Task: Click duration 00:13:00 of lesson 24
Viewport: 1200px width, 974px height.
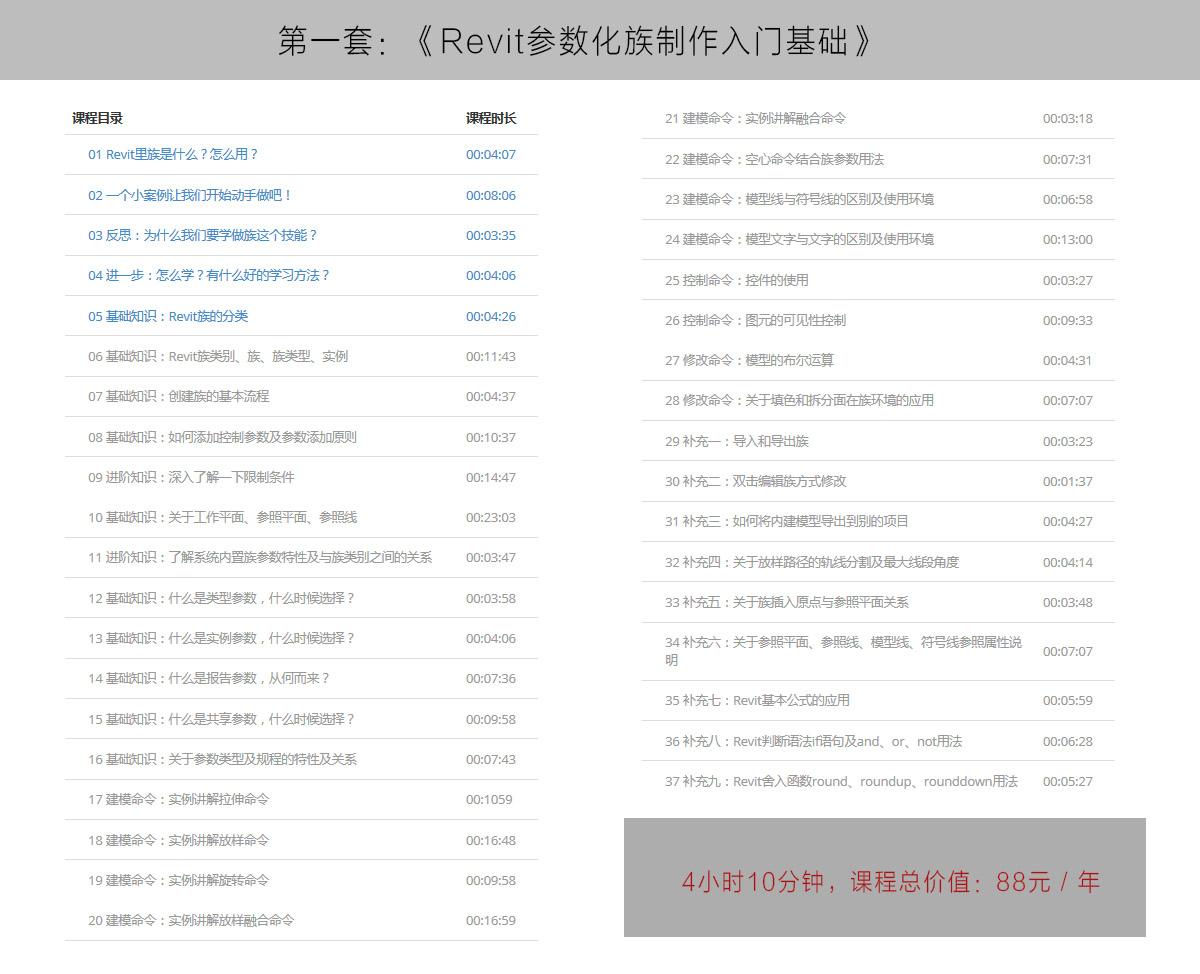Action: 1068,239
